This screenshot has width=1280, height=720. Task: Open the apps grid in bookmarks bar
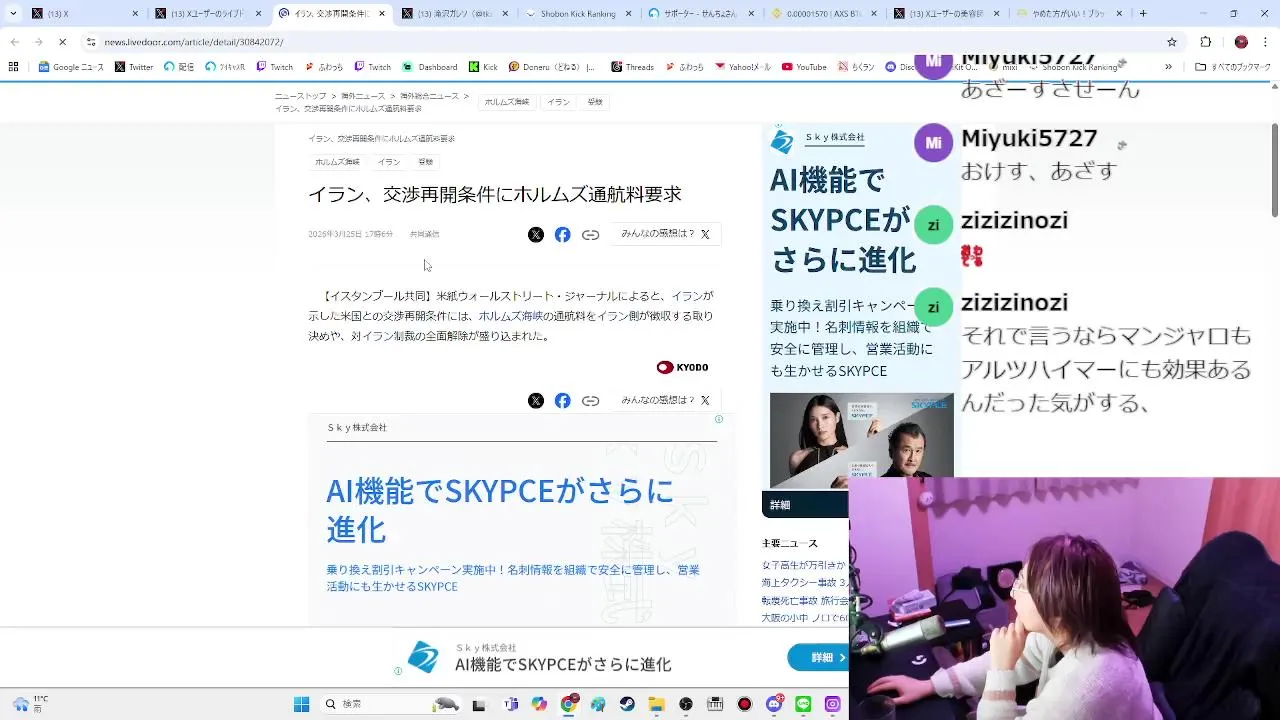(x=13, y=67)
